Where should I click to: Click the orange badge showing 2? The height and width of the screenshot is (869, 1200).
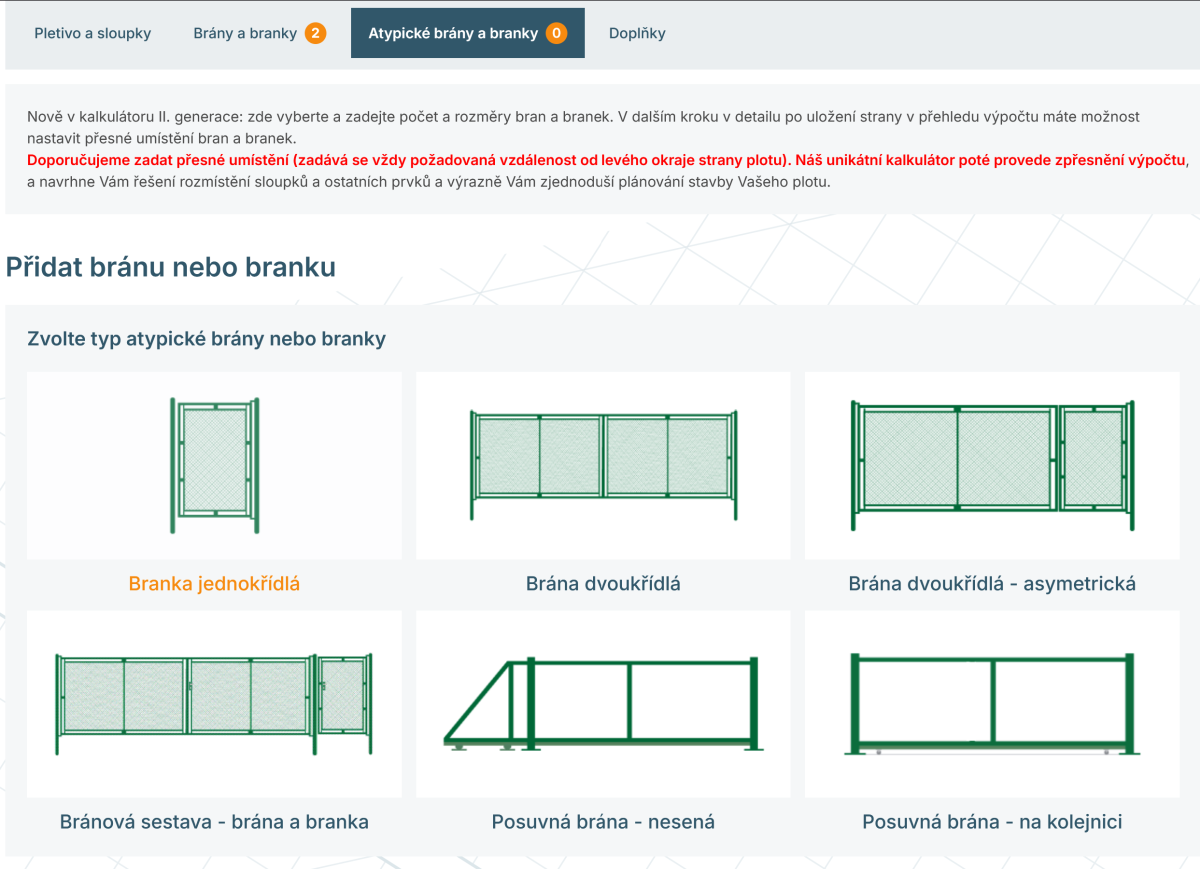pyautogui.click(x=315, y=33)
